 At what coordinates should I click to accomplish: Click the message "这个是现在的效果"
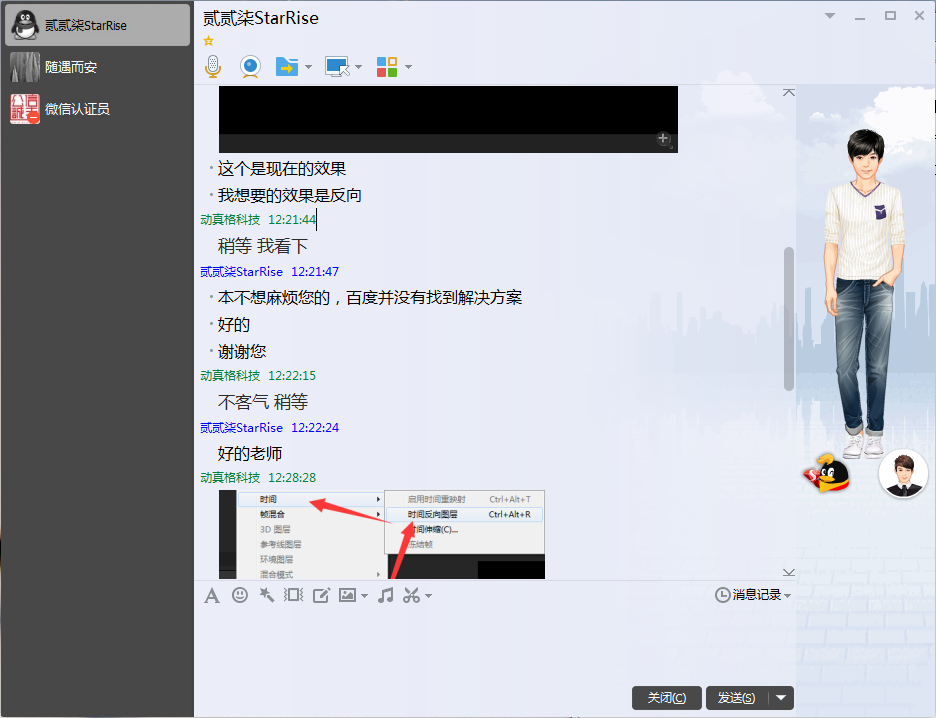point(282,169)
